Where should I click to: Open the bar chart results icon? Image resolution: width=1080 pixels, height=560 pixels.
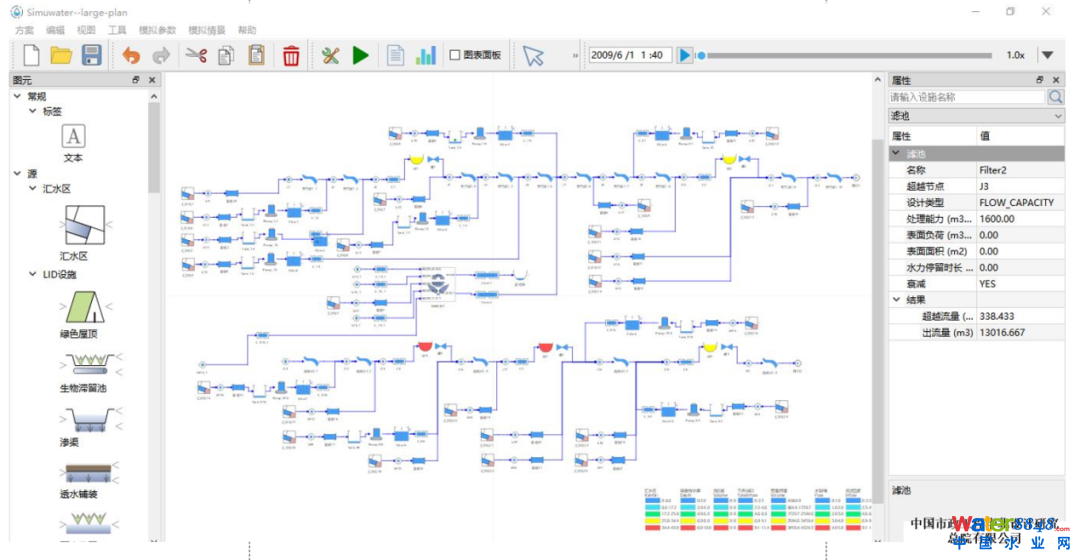(427, 56)
